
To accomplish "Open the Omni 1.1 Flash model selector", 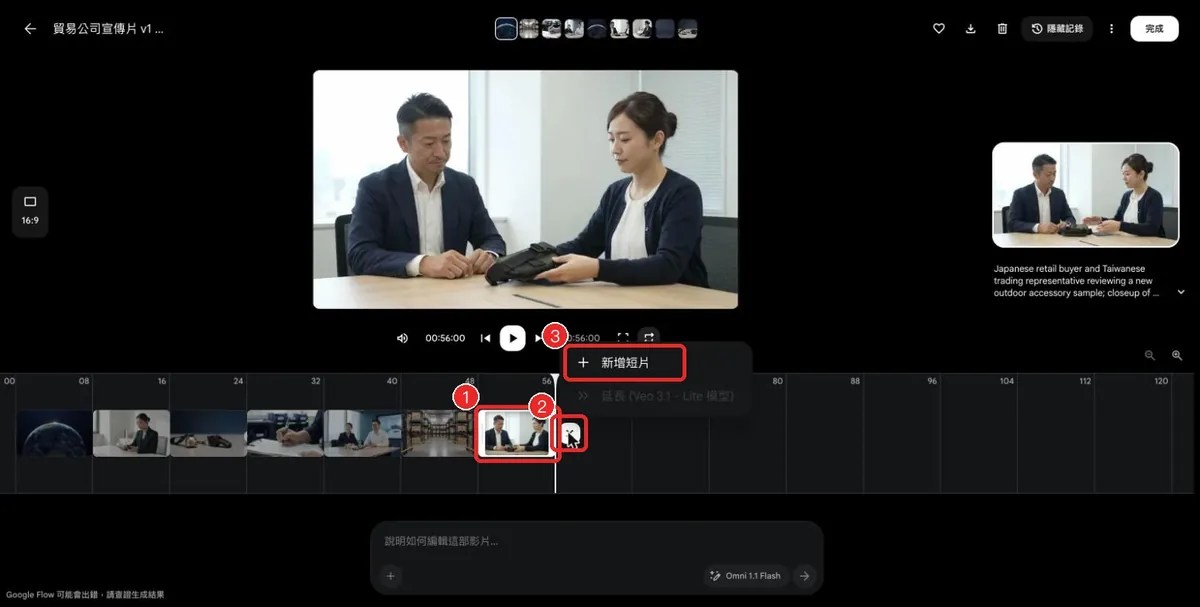I will (x=745, y=576).
